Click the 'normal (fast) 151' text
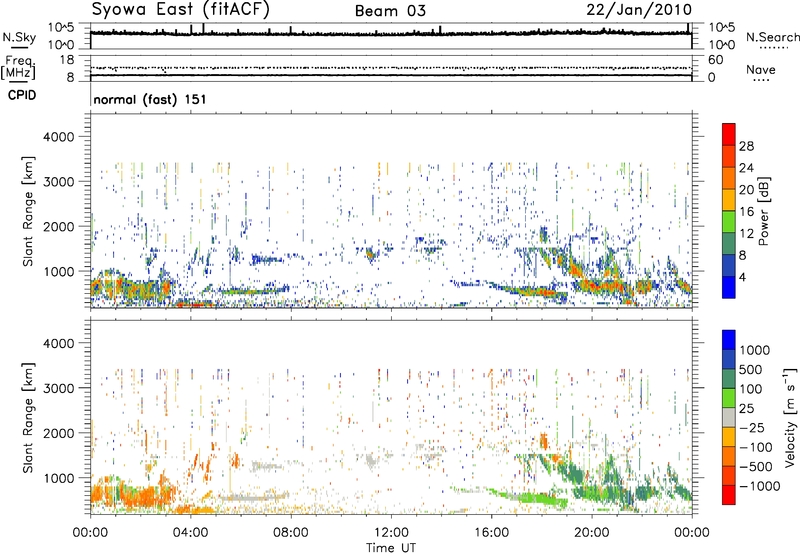Image resolution: width=800 pixels, height=554 pixels. [150, 99]
